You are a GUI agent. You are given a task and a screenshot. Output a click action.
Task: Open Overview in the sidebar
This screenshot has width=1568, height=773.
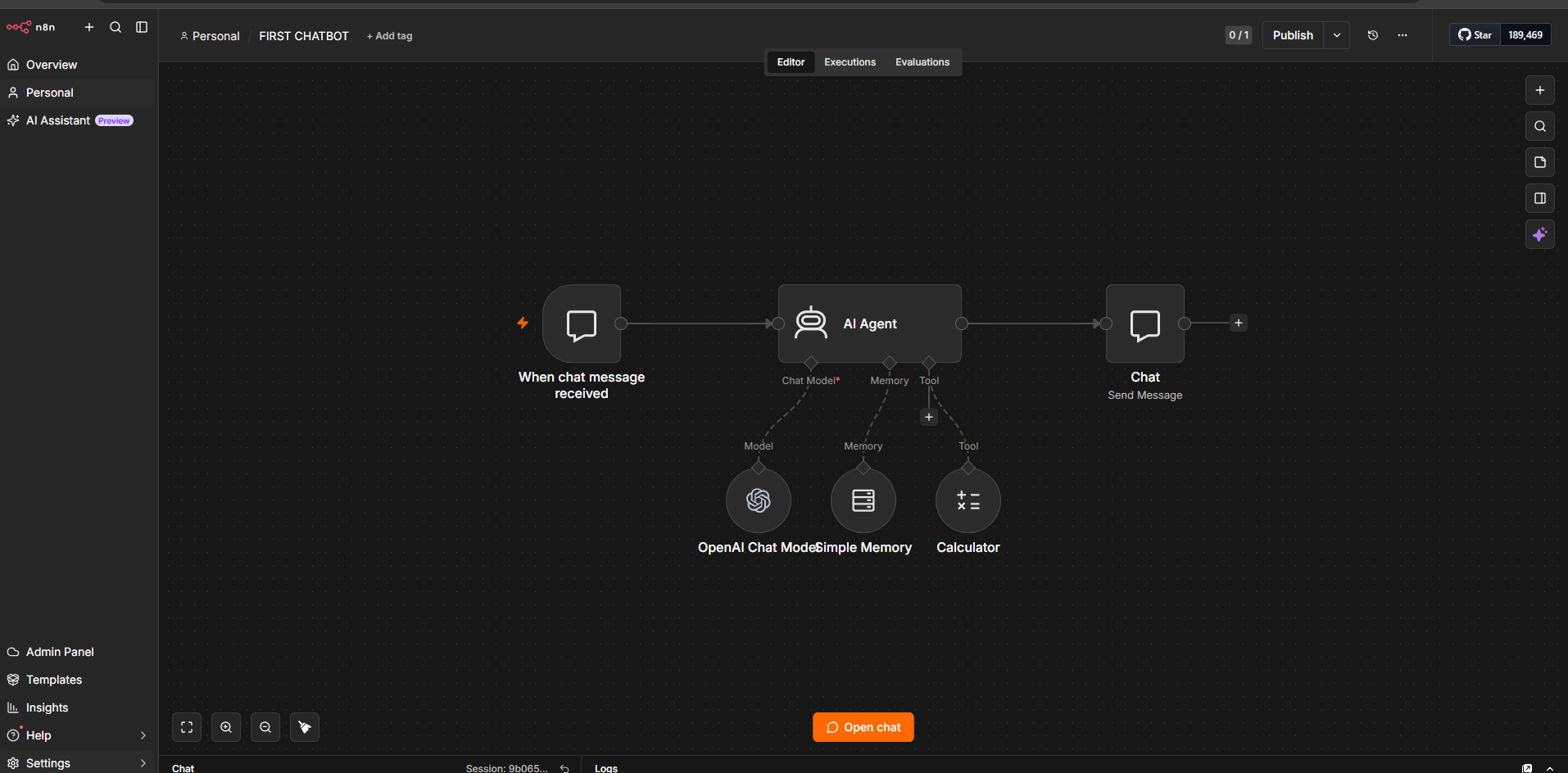(77, 65)
